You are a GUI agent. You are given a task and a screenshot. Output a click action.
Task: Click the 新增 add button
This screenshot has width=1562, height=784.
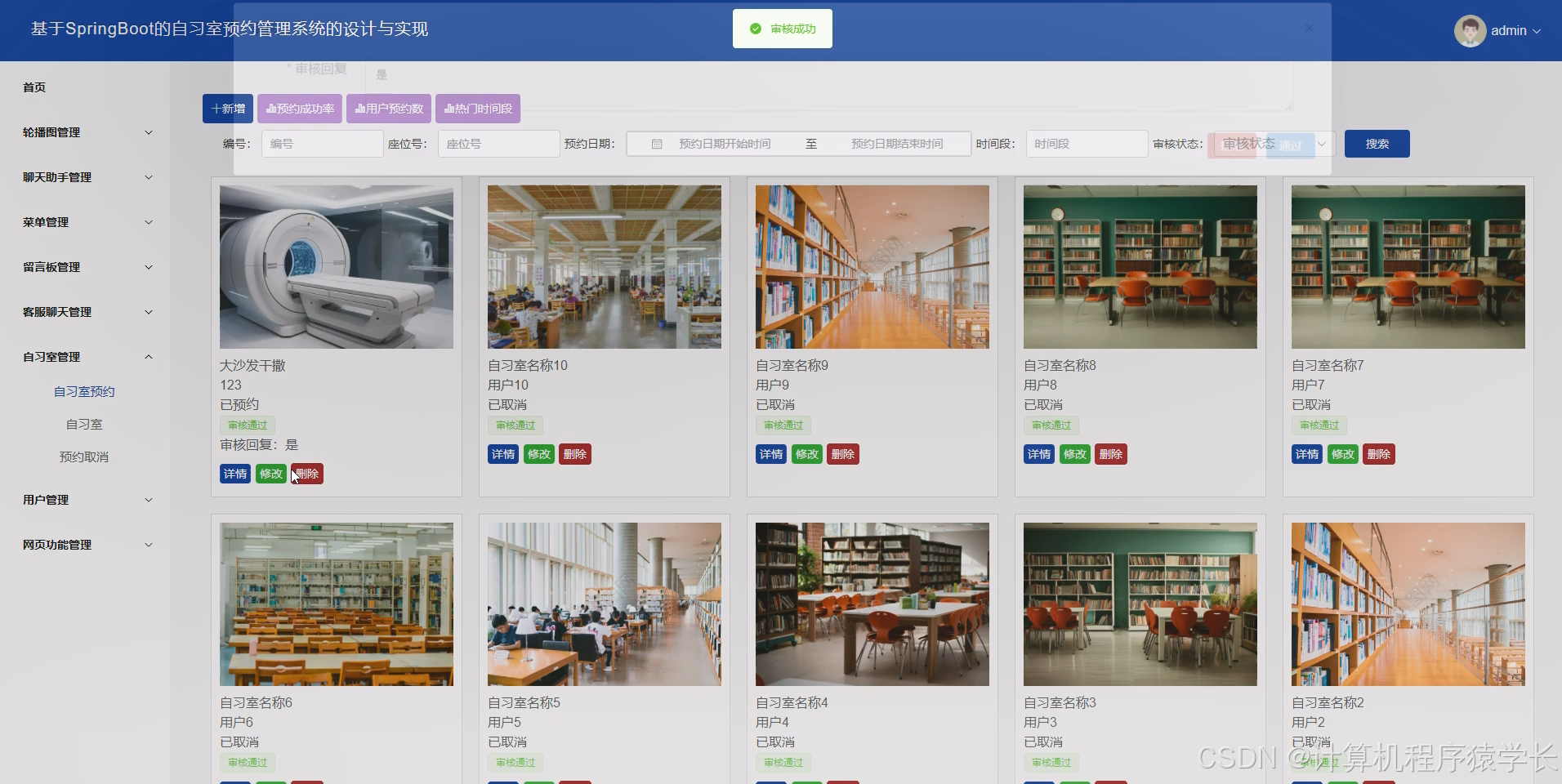[x=228, y=109]
